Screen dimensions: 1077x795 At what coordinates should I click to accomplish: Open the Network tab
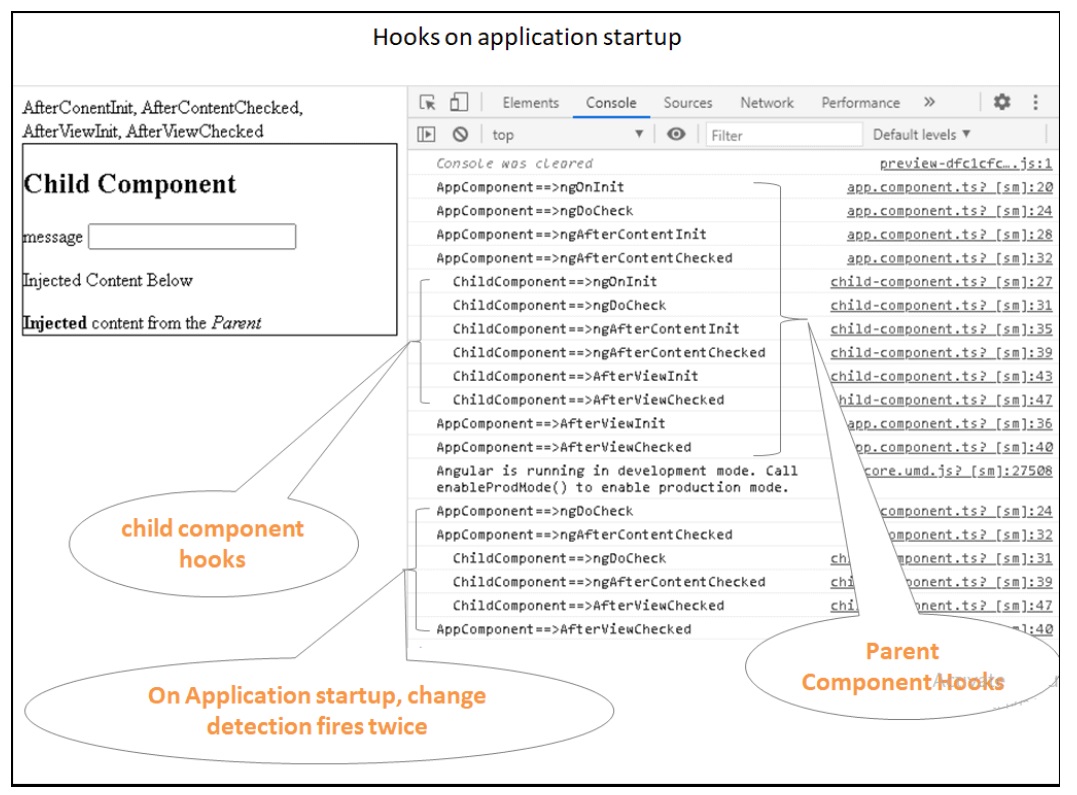coord(767,102)
